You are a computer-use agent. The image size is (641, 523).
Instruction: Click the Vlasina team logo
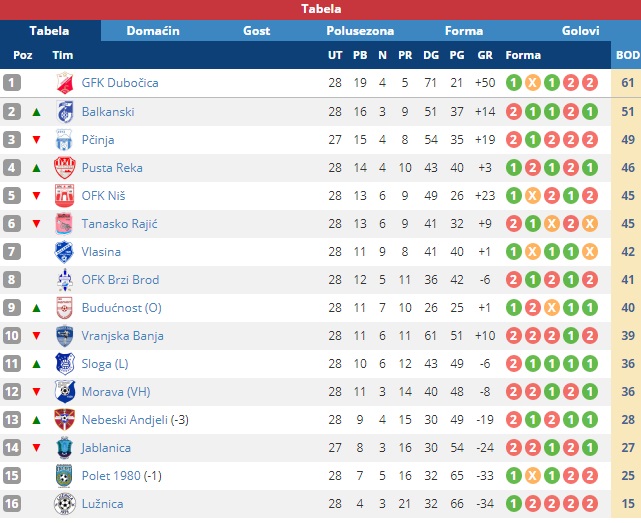coord(64,251)
